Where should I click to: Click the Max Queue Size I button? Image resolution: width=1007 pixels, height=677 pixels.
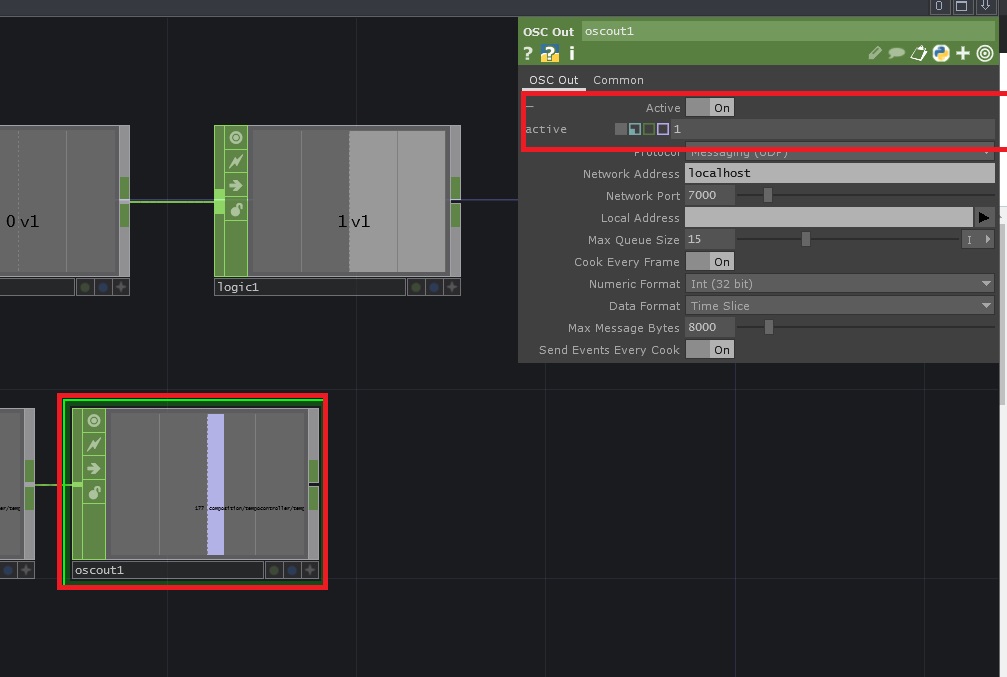(969, 240)
